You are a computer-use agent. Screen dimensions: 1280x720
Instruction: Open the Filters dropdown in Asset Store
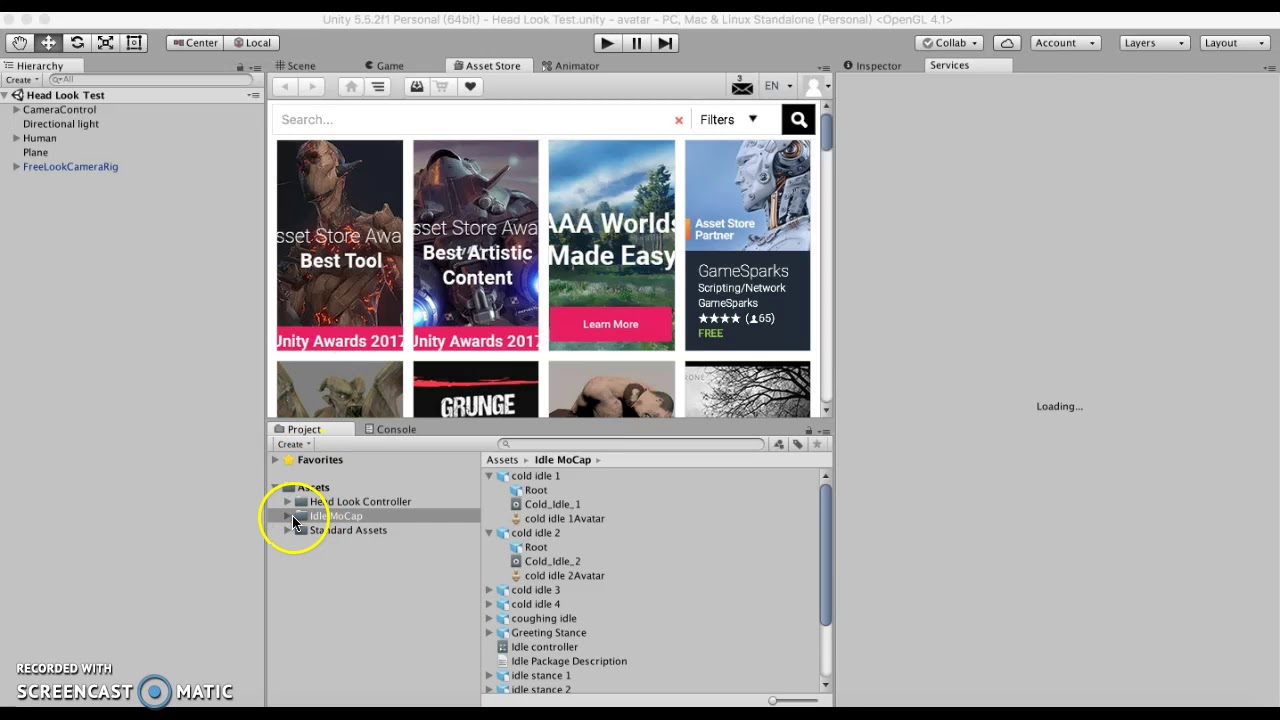(x=729, y=120)
